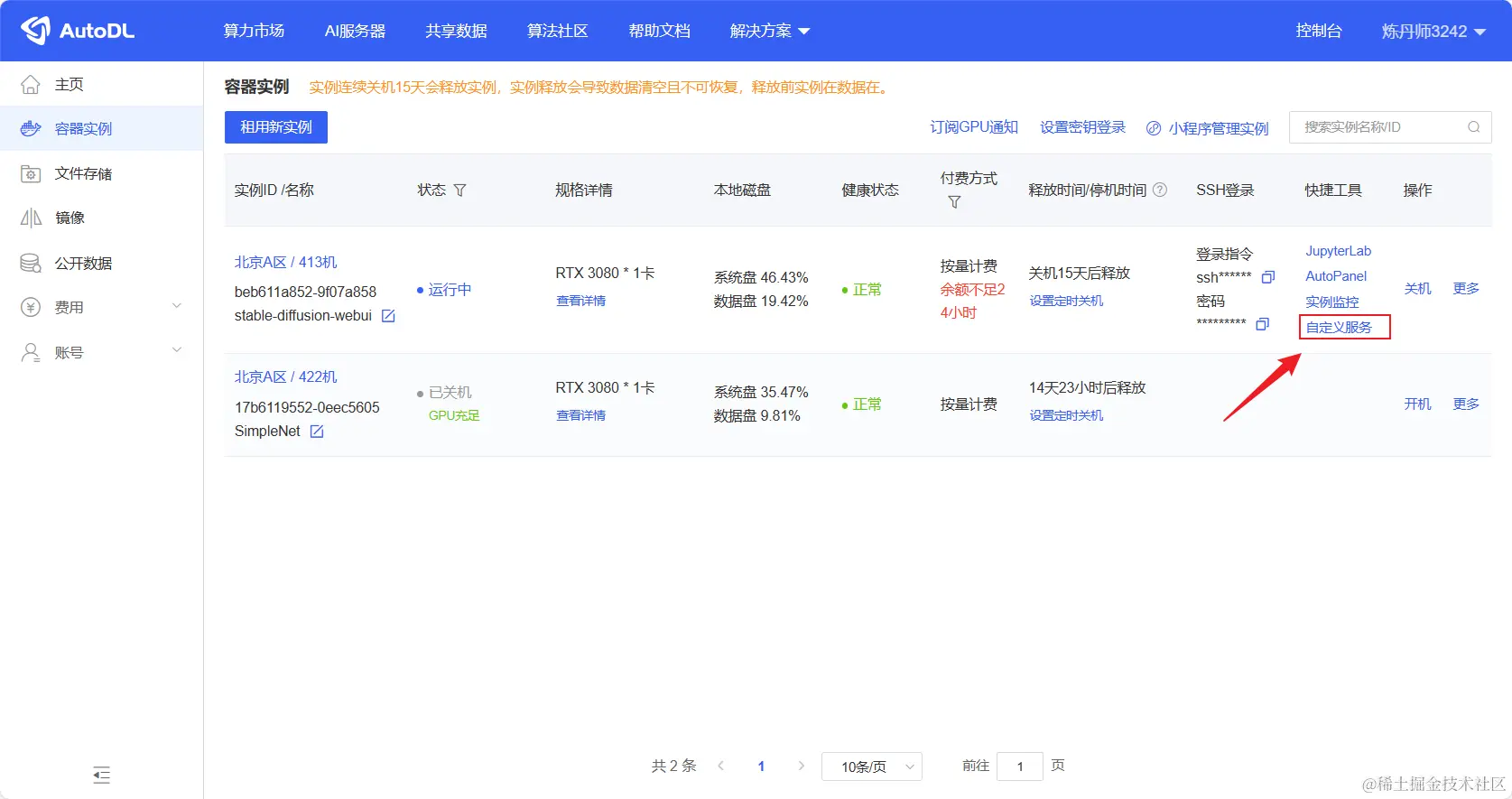Screen dimensions: 1512x799
Task: Click the filter icon under 付费方式
Action: [x=954, y=202]
